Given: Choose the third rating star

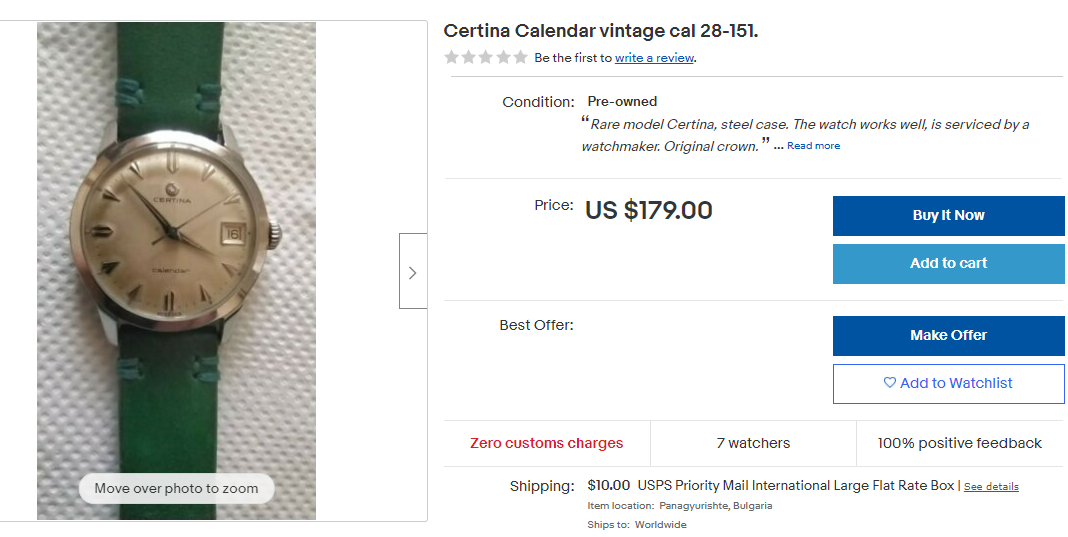Looking at the screenshot, I should coord(486,58).
